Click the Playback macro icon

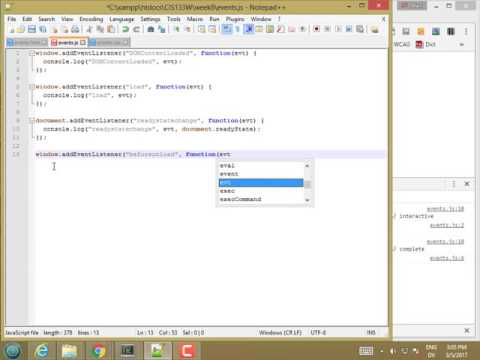click(338, 30)
